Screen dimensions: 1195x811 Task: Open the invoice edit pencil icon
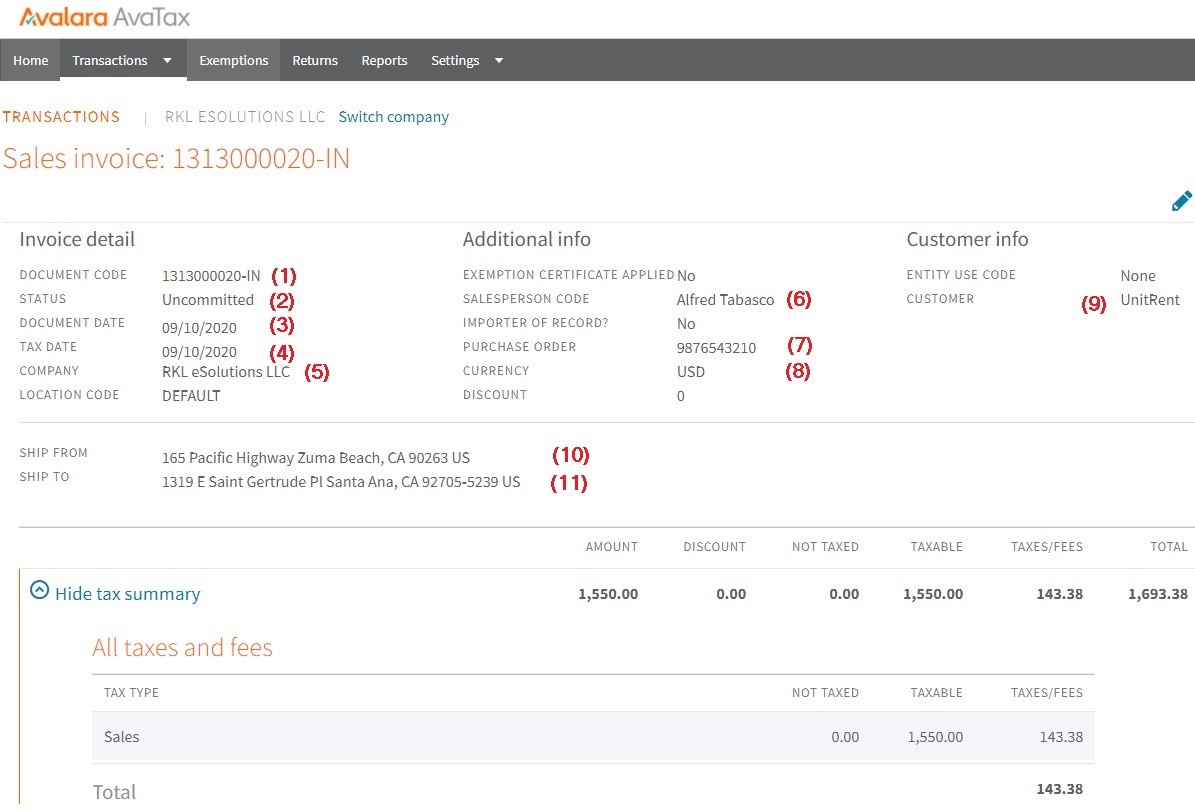point(1181,200)
